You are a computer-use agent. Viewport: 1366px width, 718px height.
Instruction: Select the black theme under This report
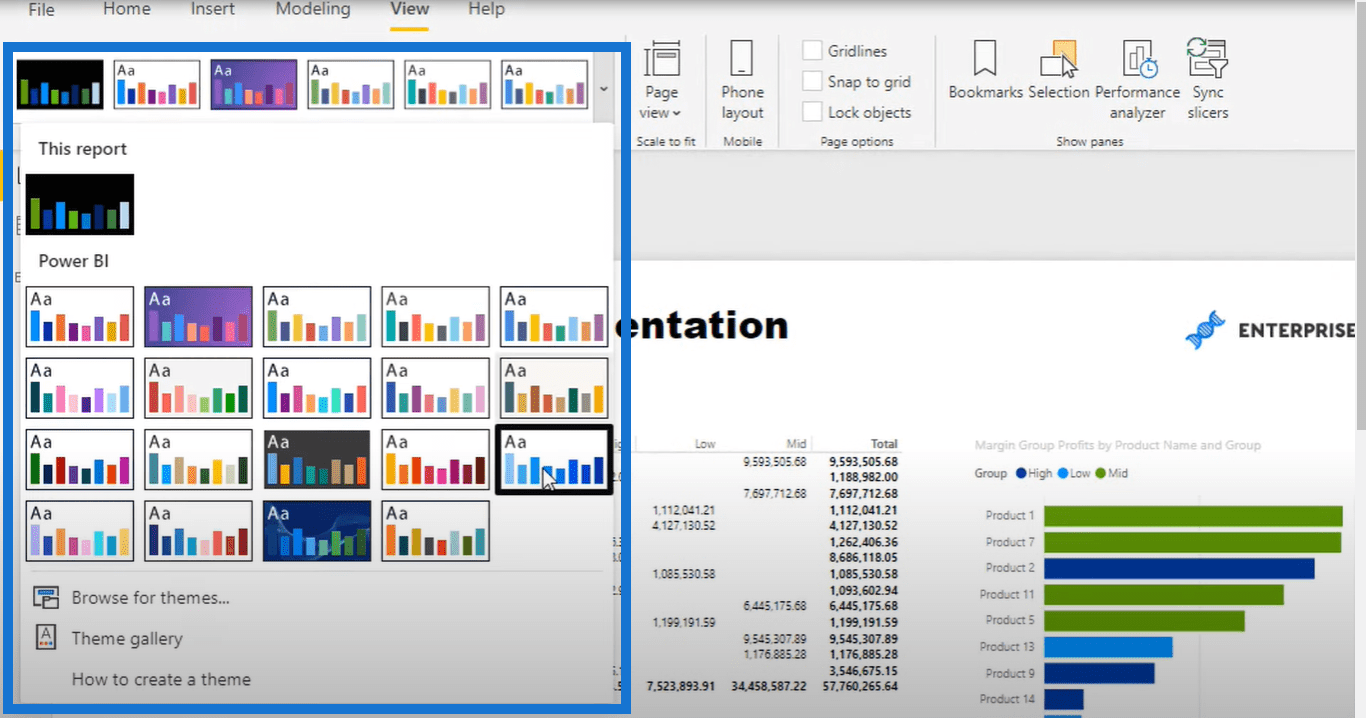(x=80, y=204)
